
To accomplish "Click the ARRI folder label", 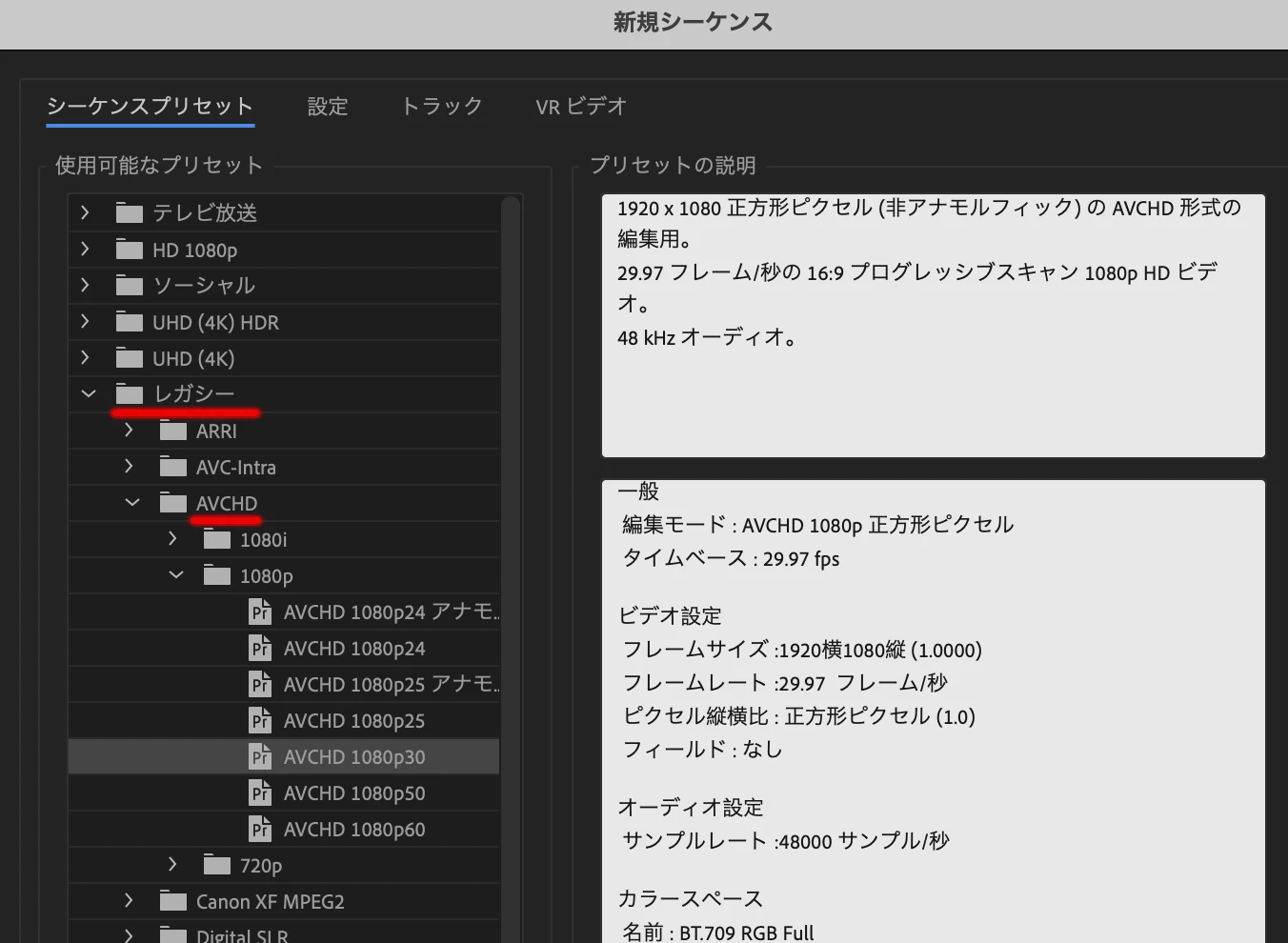I will click(216, 431).
